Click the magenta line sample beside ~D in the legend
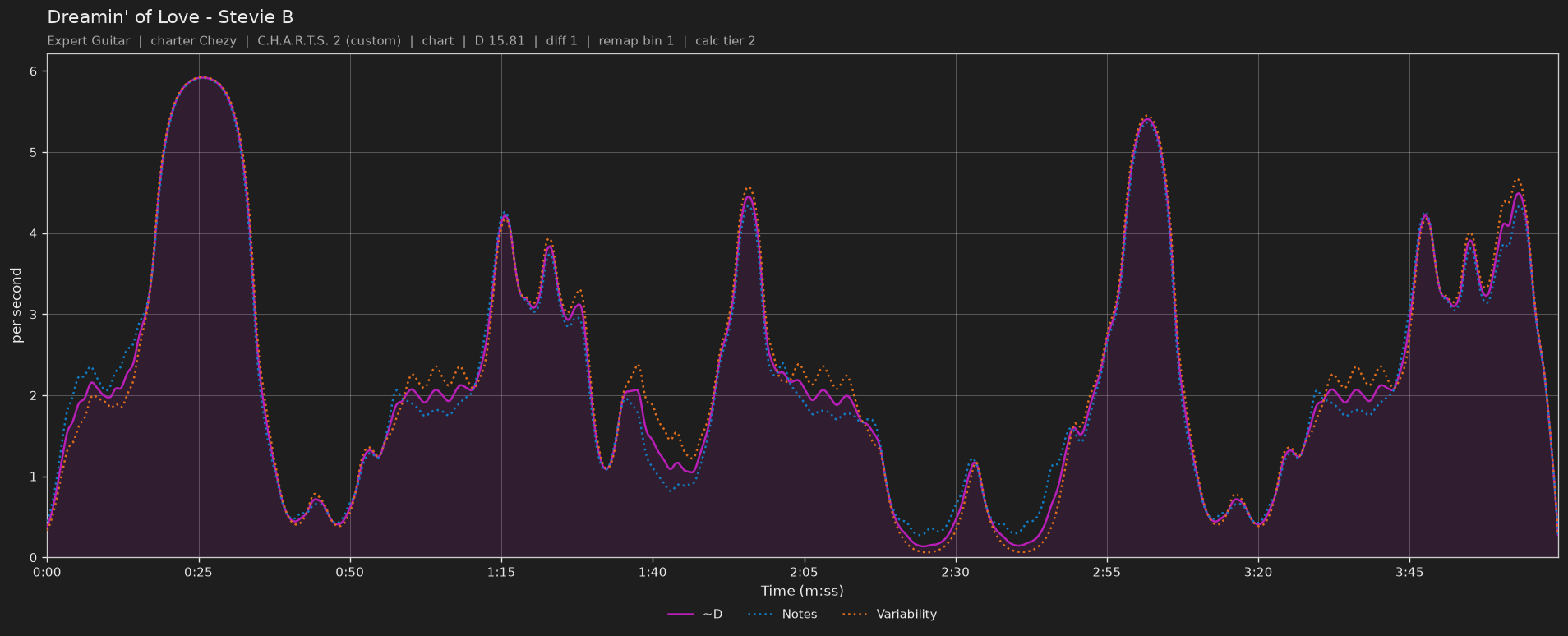1568x636 pixels. tap(681, 615)
